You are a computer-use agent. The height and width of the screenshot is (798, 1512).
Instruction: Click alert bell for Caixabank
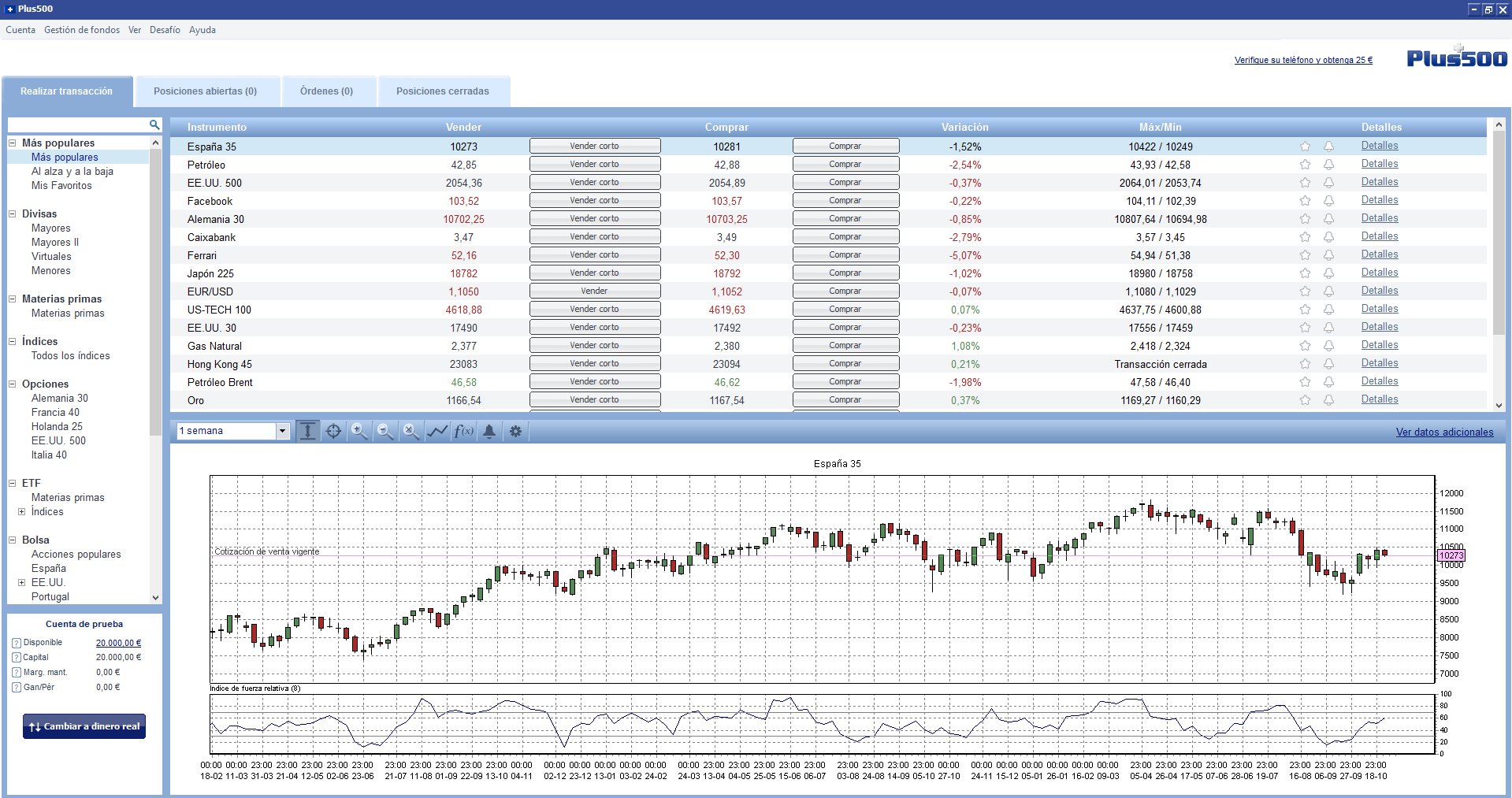1328,237
